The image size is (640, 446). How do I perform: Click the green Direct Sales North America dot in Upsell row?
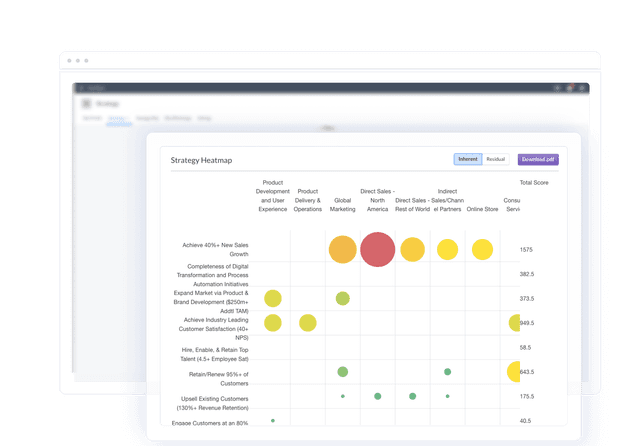point(378,396)
